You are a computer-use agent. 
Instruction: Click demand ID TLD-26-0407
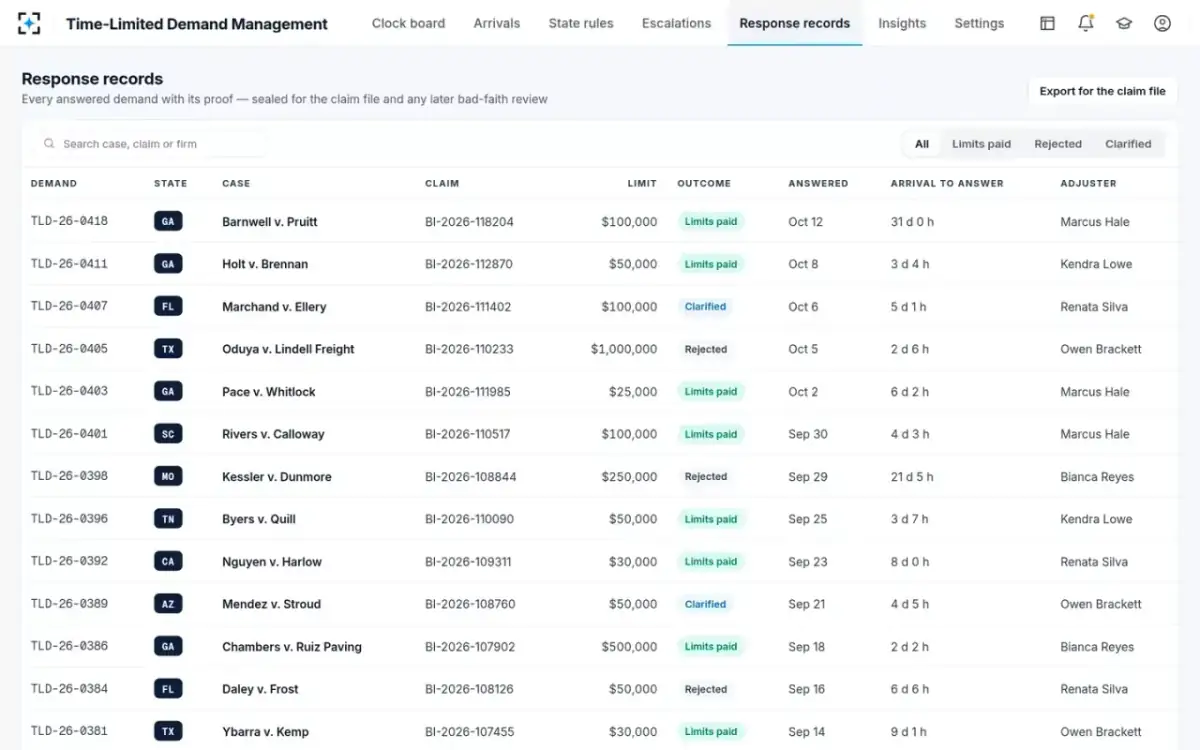click(x=69, y=306)
